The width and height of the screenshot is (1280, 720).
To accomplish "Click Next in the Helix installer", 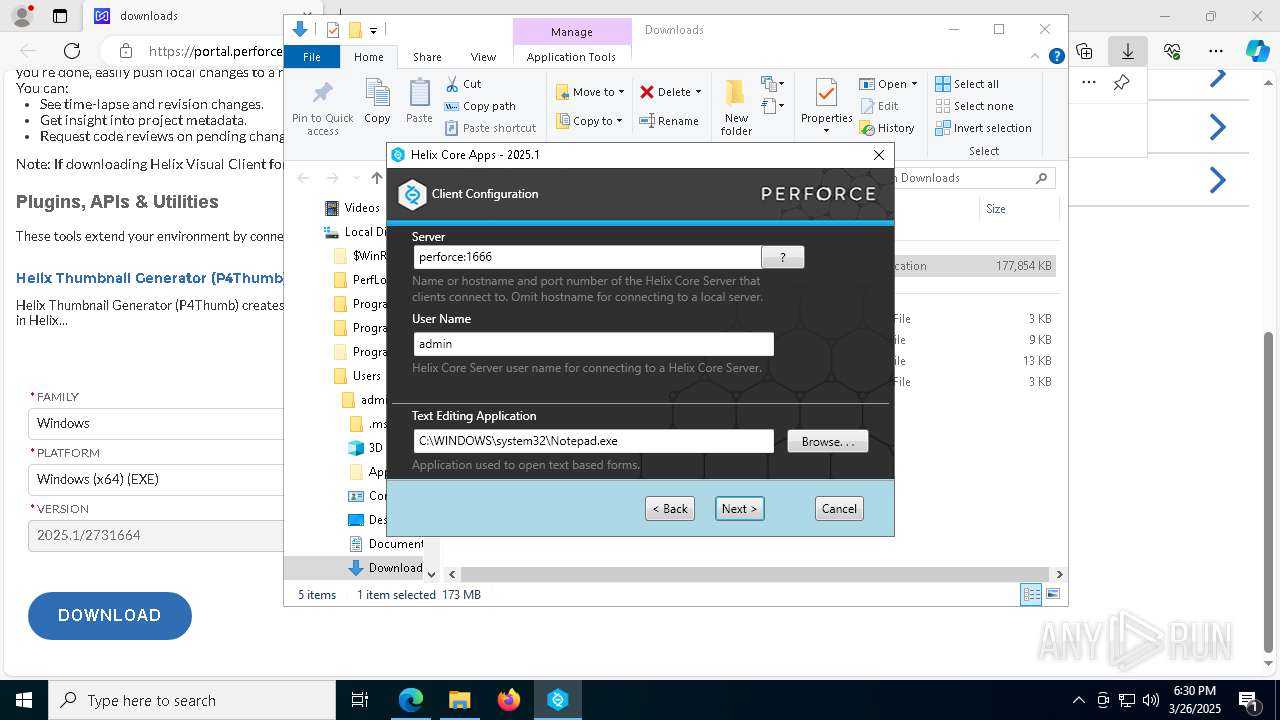I will [x=739, y=508].
